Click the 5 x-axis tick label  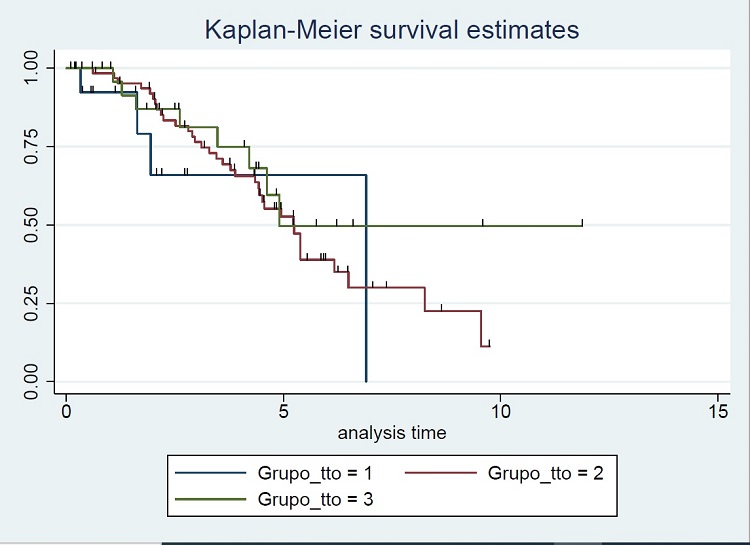[283, 411]
